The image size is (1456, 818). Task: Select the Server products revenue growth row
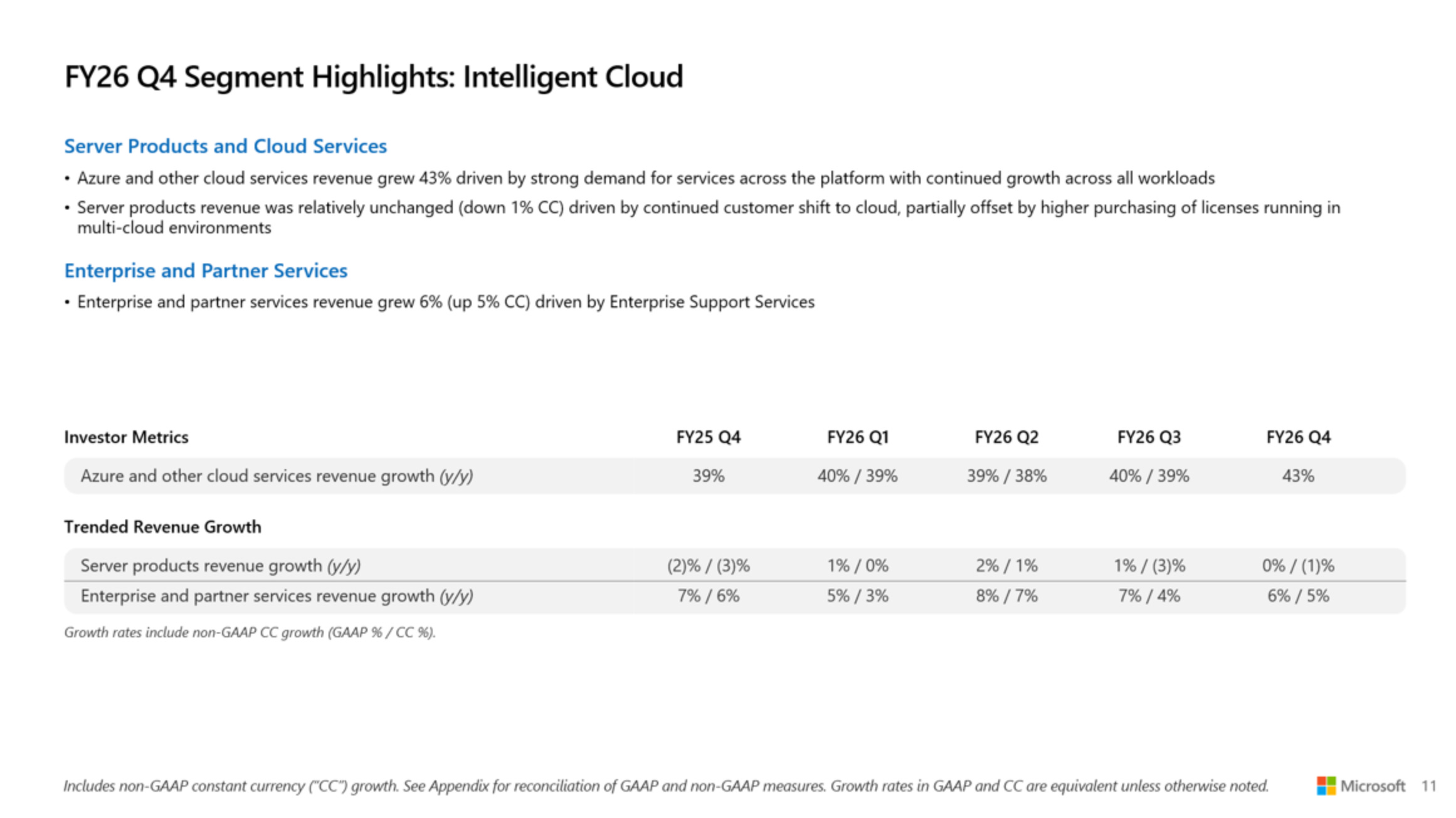[x=735, y=565]
